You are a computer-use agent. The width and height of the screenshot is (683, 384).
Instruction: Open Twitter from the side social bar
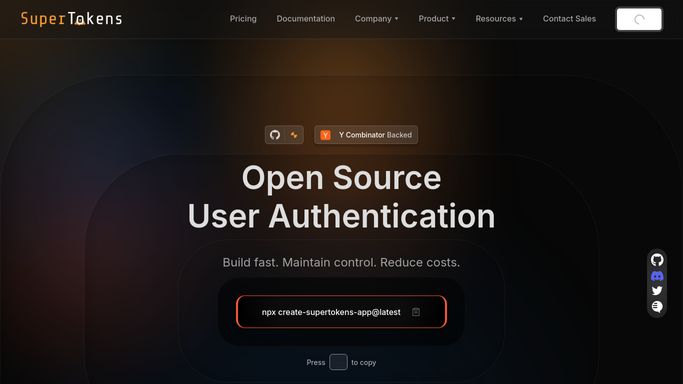657,290
